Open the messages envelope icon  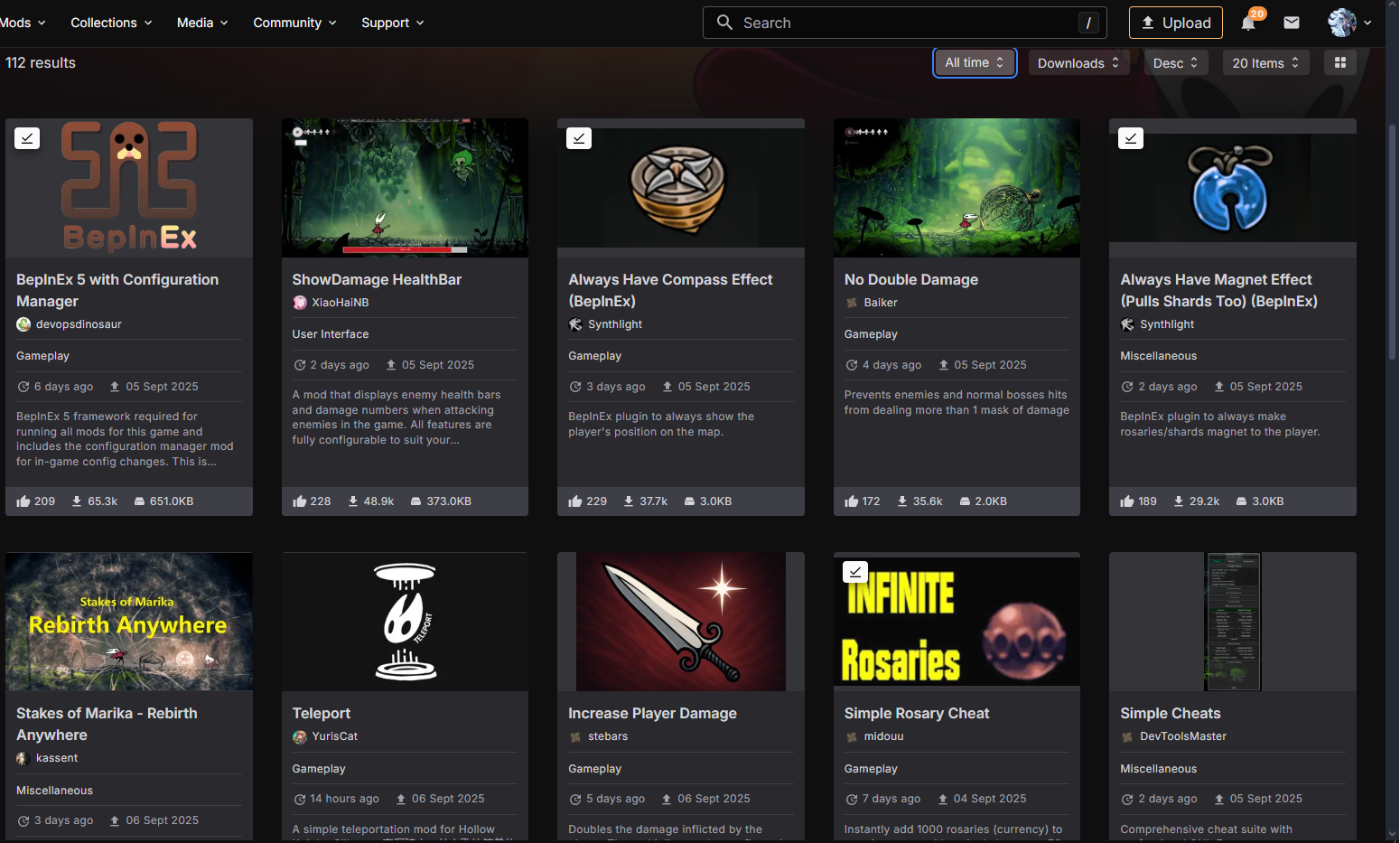1292,23
